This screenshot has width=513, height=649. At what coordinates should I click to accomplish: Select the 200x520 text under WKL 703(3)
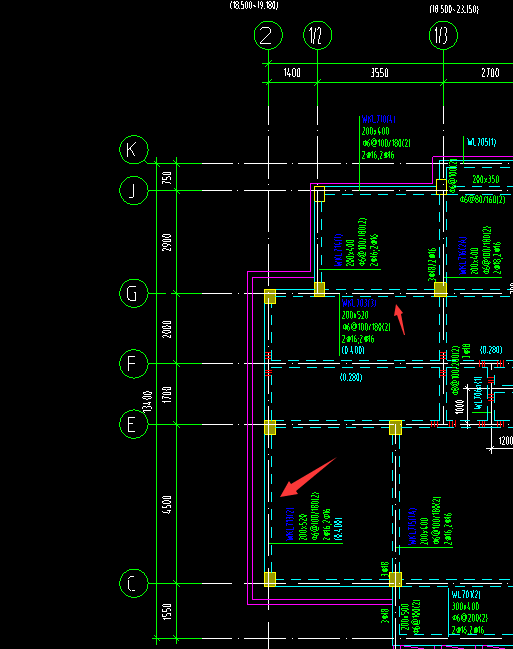(x=355, y=315)
